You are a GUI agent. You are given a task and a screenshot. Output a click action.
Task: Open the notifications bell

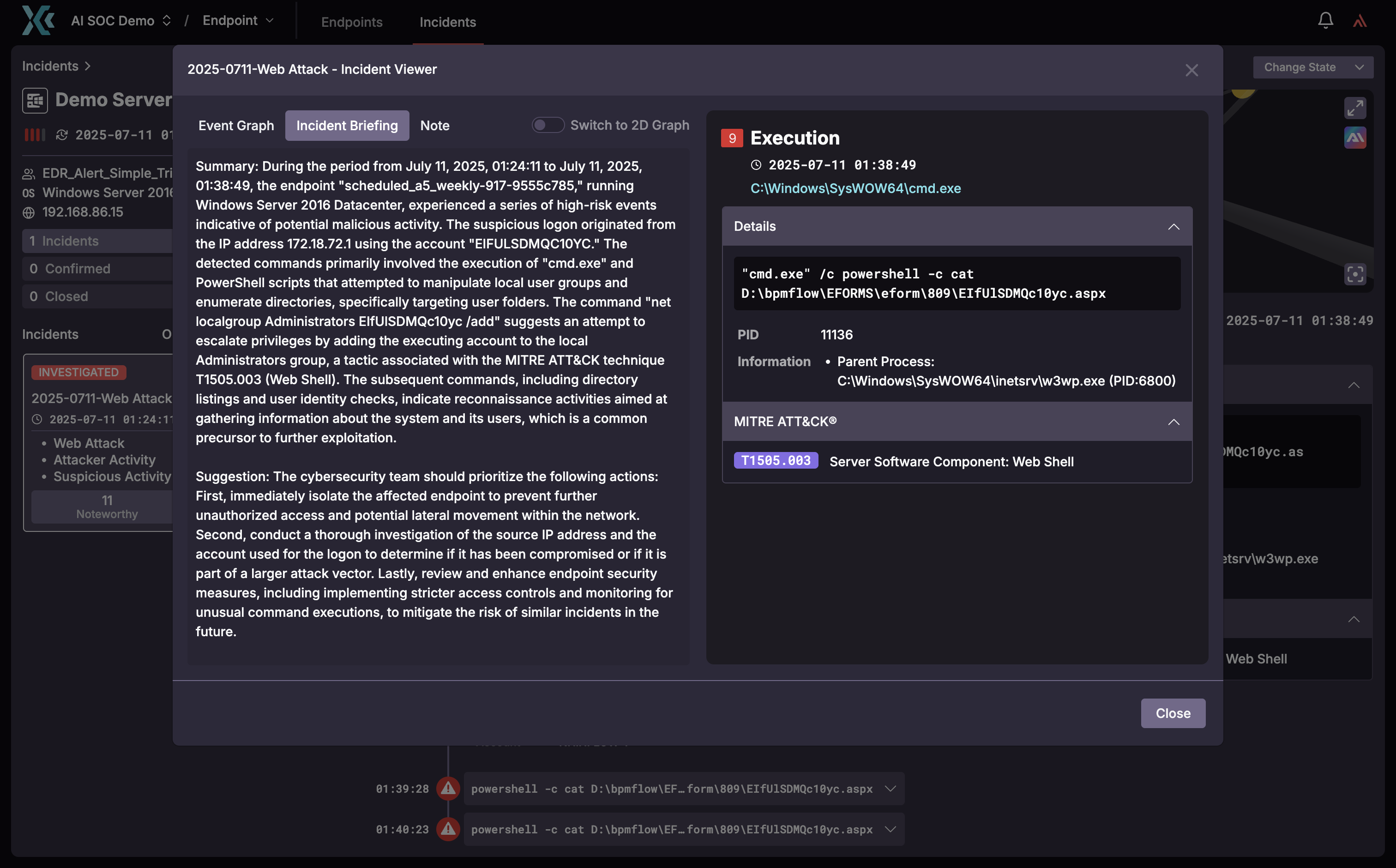pyautogui.click(x=1325, y=20)
